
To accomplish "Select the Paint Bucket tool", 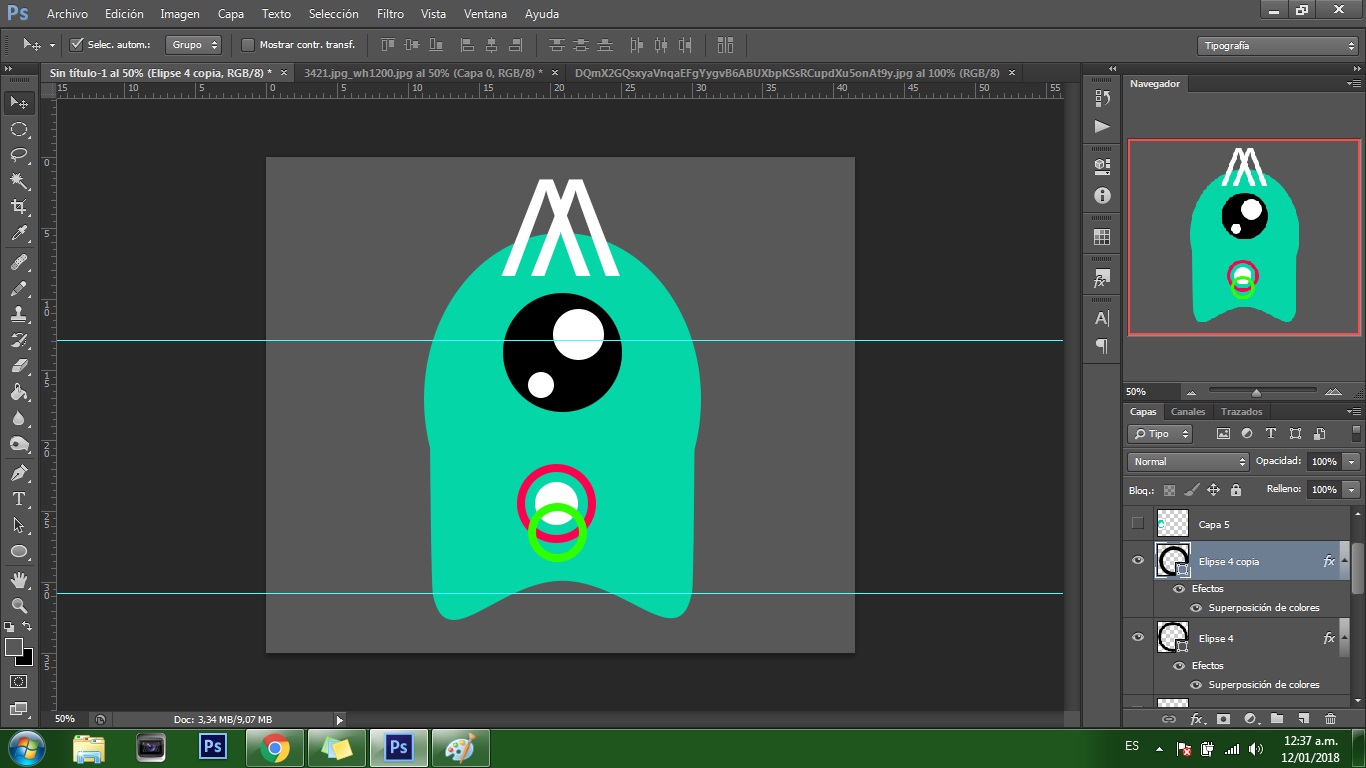I will coord(19,392).
